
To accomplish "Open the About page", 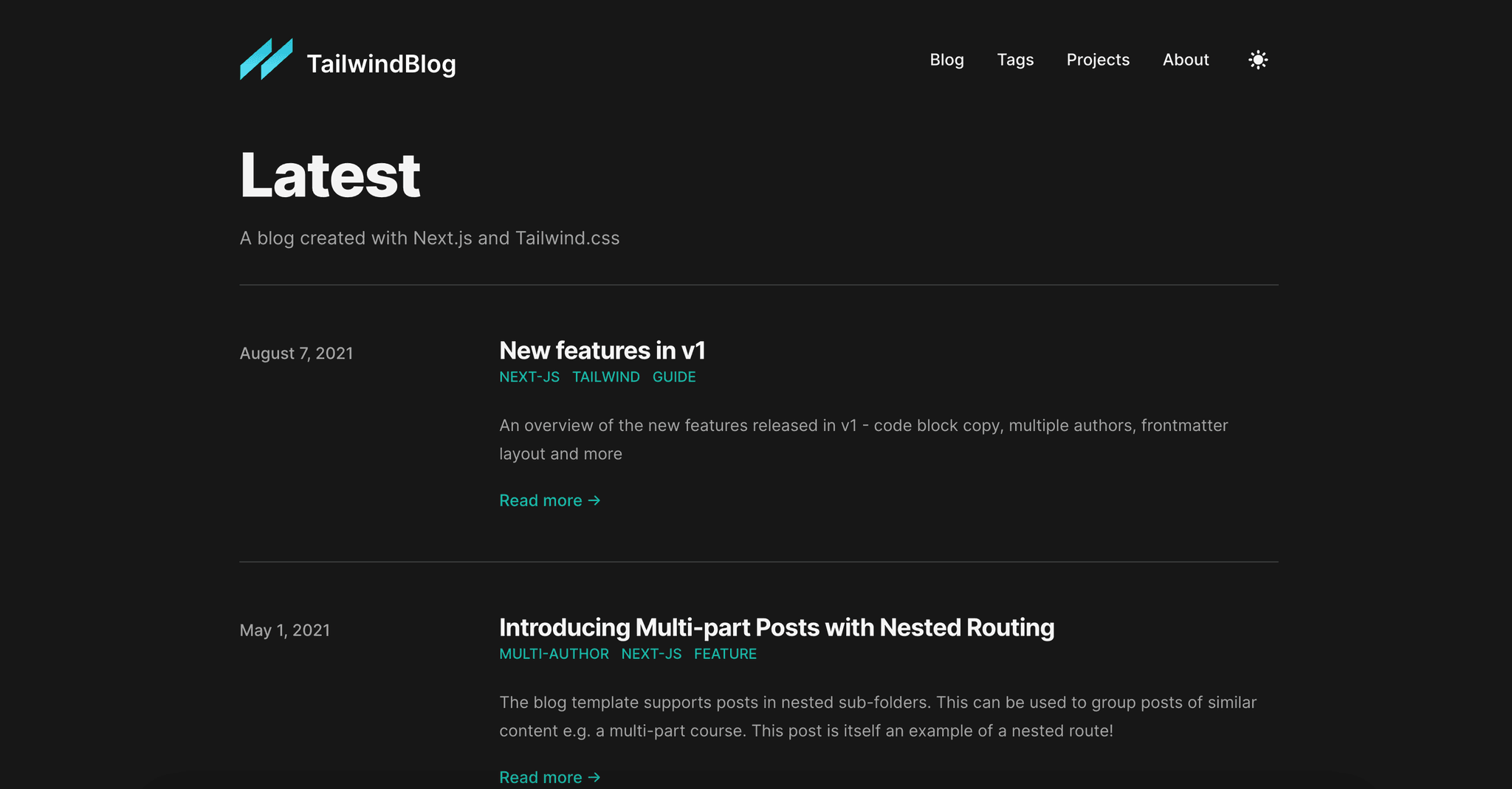I will [x=1185, y=60].
